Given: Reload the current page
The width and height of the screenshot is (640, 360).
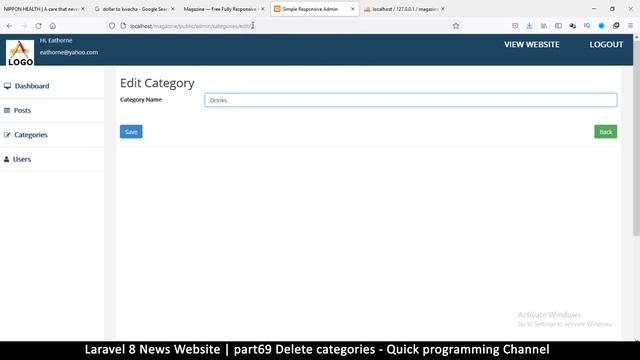Looking at the screenshot, I should (38, 26).
